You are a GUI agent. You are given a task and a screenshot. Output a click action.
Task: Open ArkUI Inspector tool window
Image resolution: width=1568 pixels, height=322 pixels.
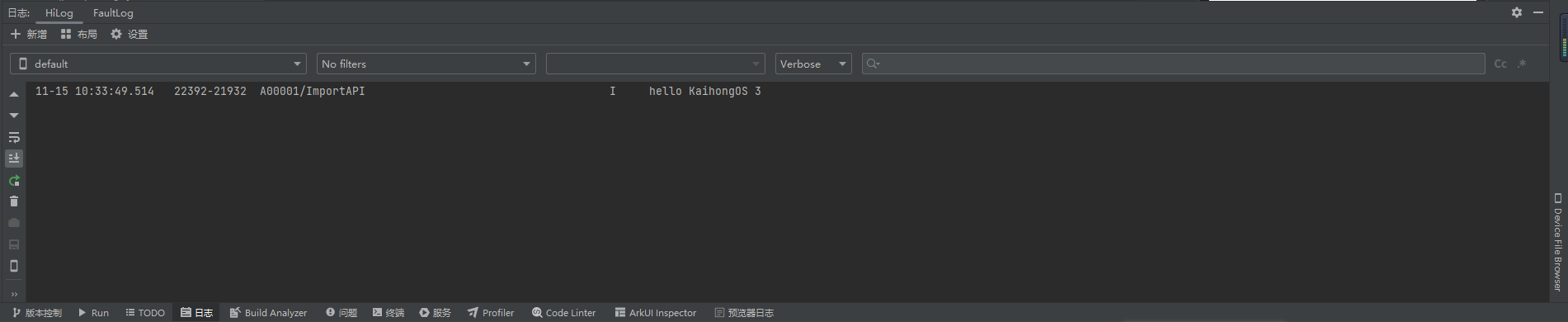point(656,313)
